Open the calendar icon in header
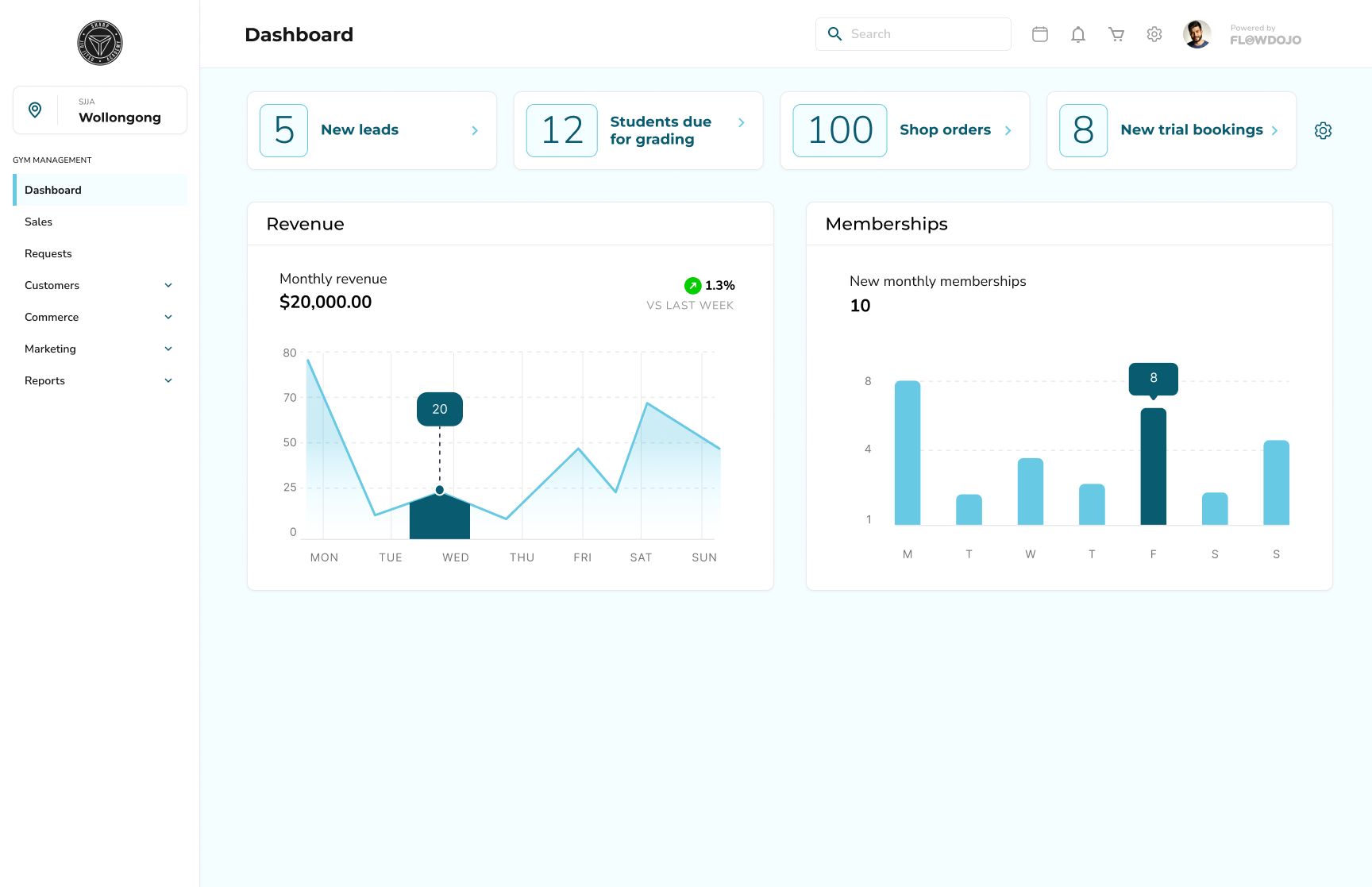 coord(1040,34)
